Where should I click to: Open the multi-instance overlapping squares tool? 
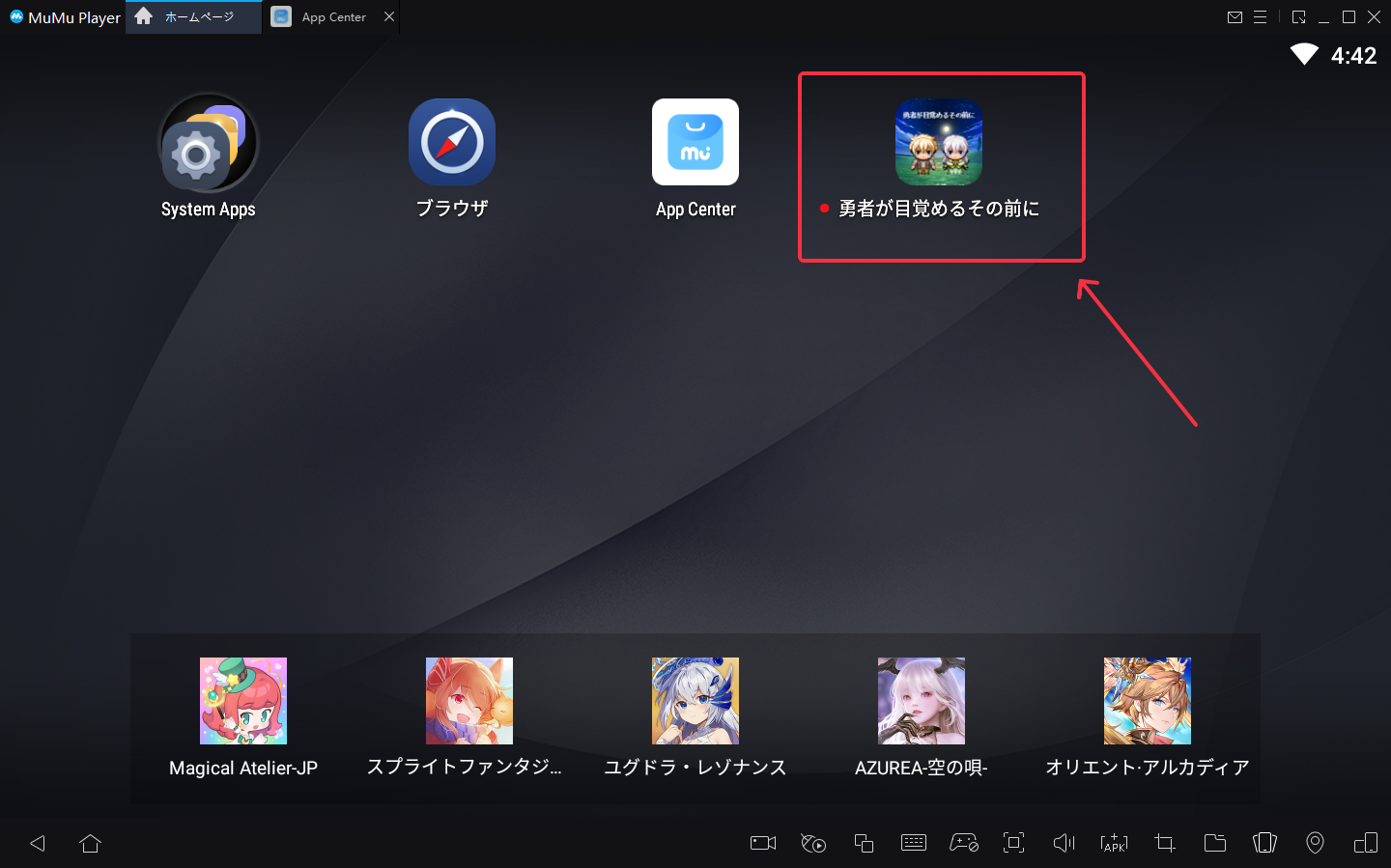click(864, 843)
